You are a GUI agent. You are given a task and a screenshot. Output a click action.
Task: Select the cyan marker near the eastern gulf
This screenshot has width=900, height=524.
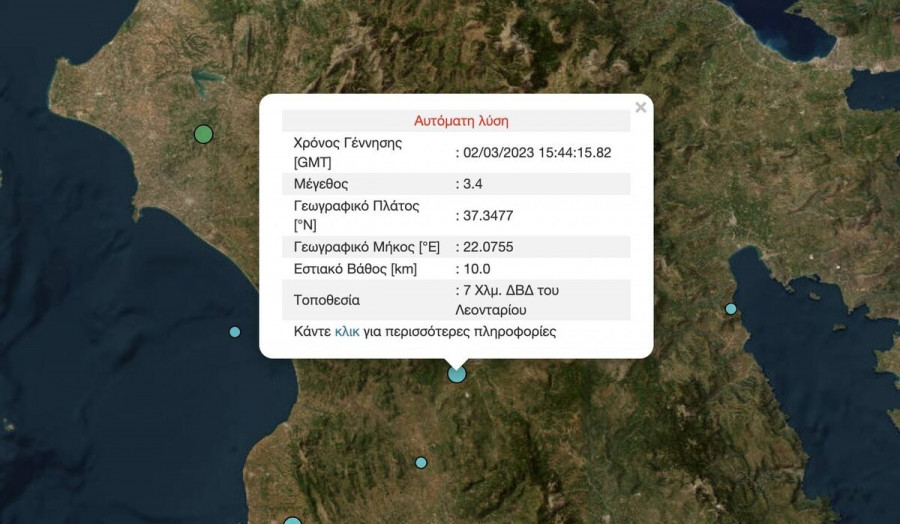coord(731,309)
